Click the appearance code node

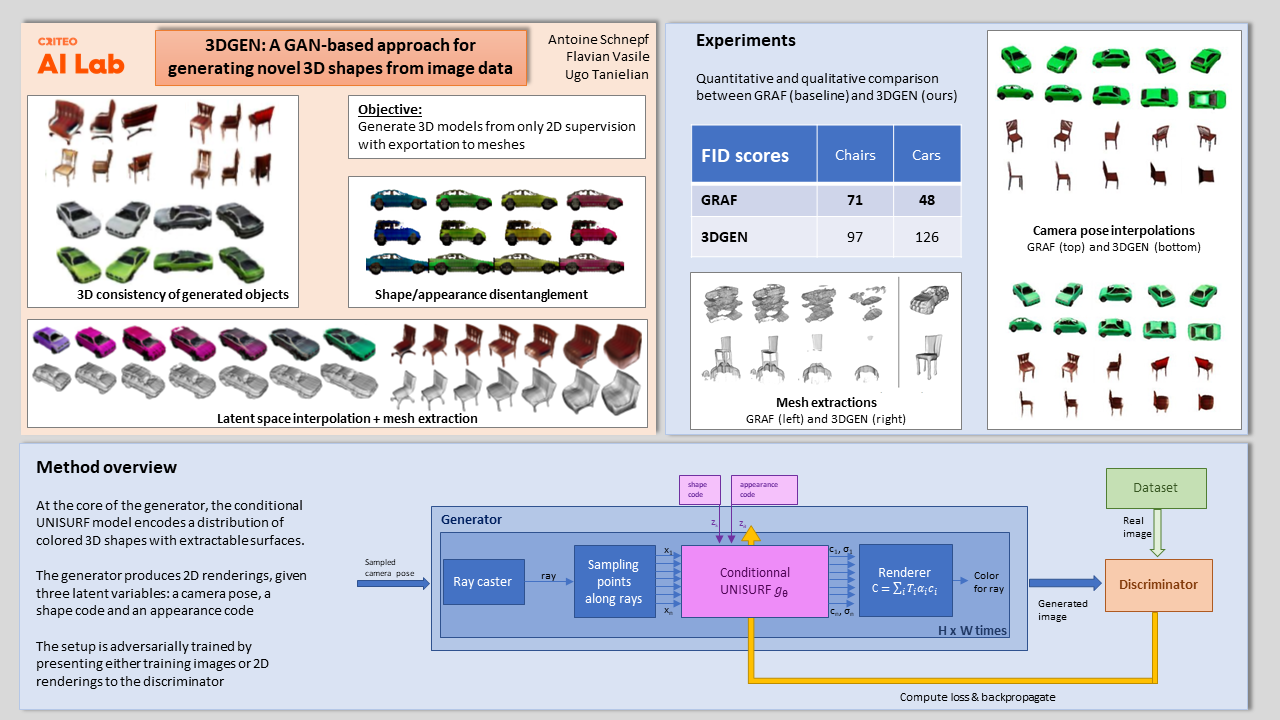pyautogui.click(x=763, y=490)
